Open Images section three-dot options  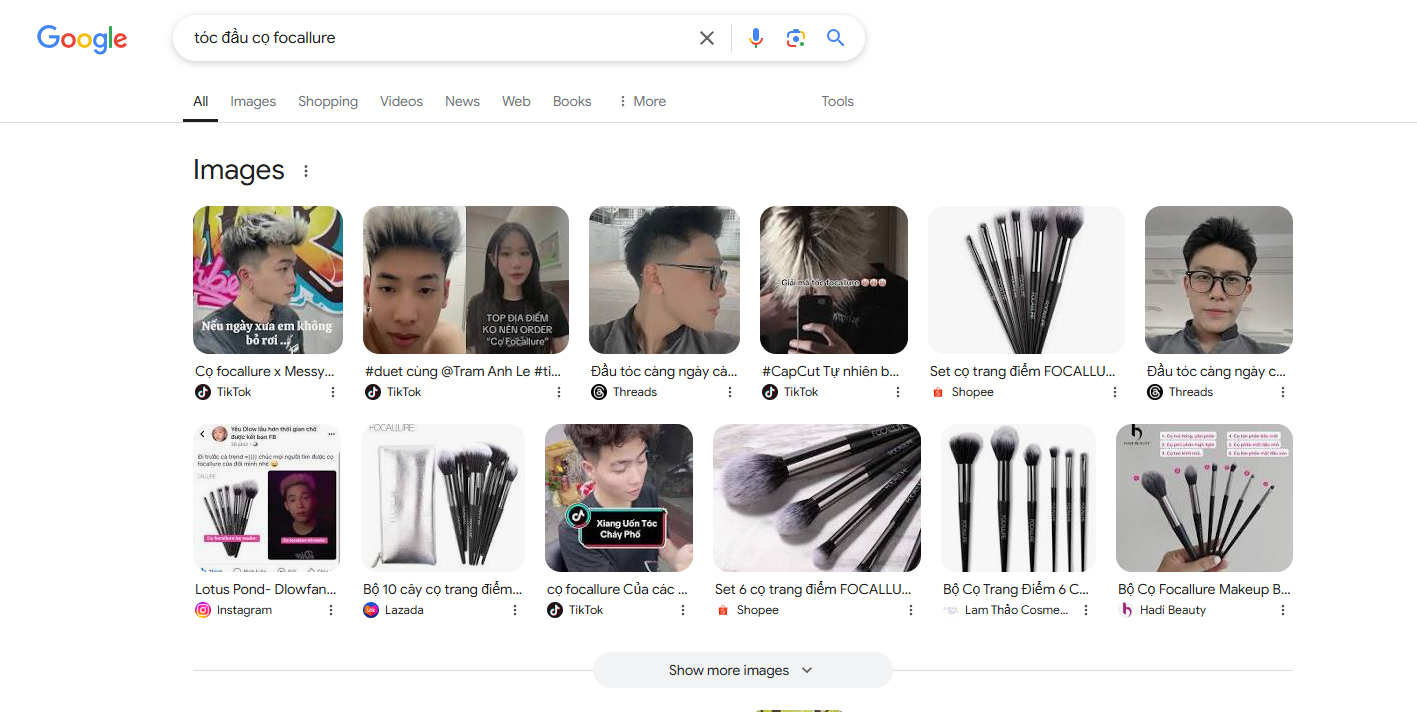[306, 171]
